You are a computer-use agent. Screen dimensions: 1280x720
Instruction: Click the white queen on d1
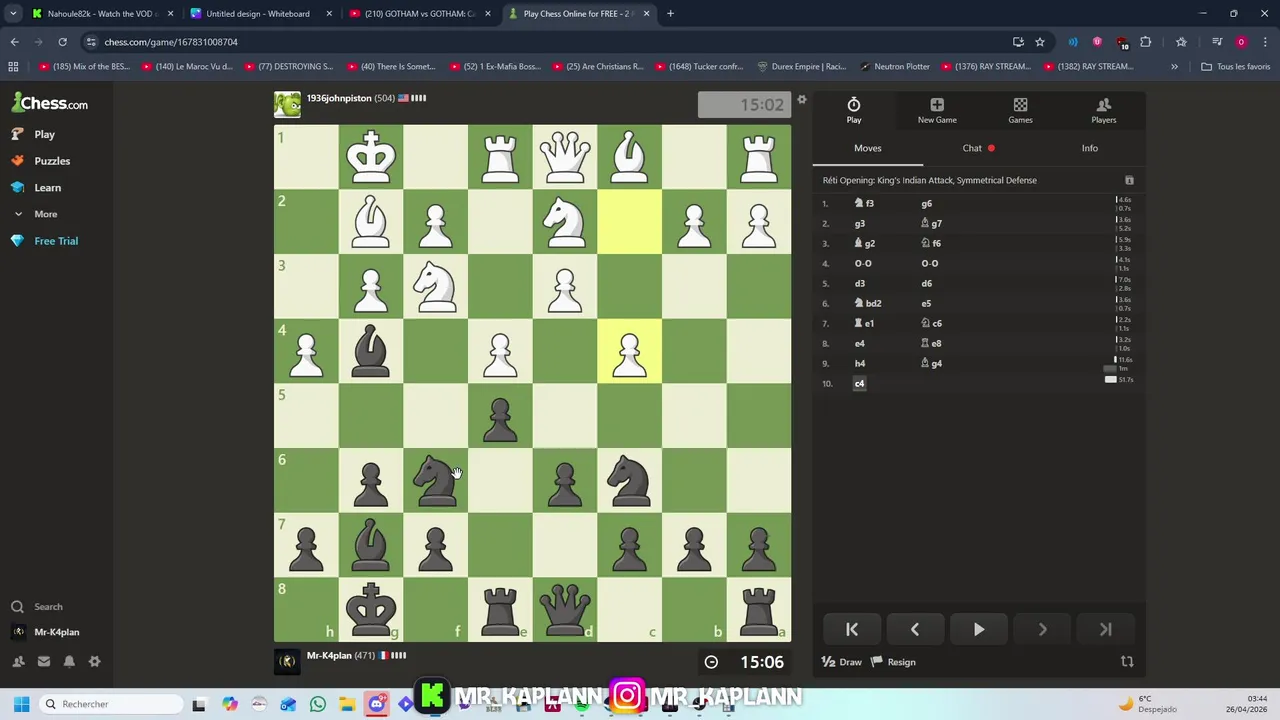click(x=565, y=157)
